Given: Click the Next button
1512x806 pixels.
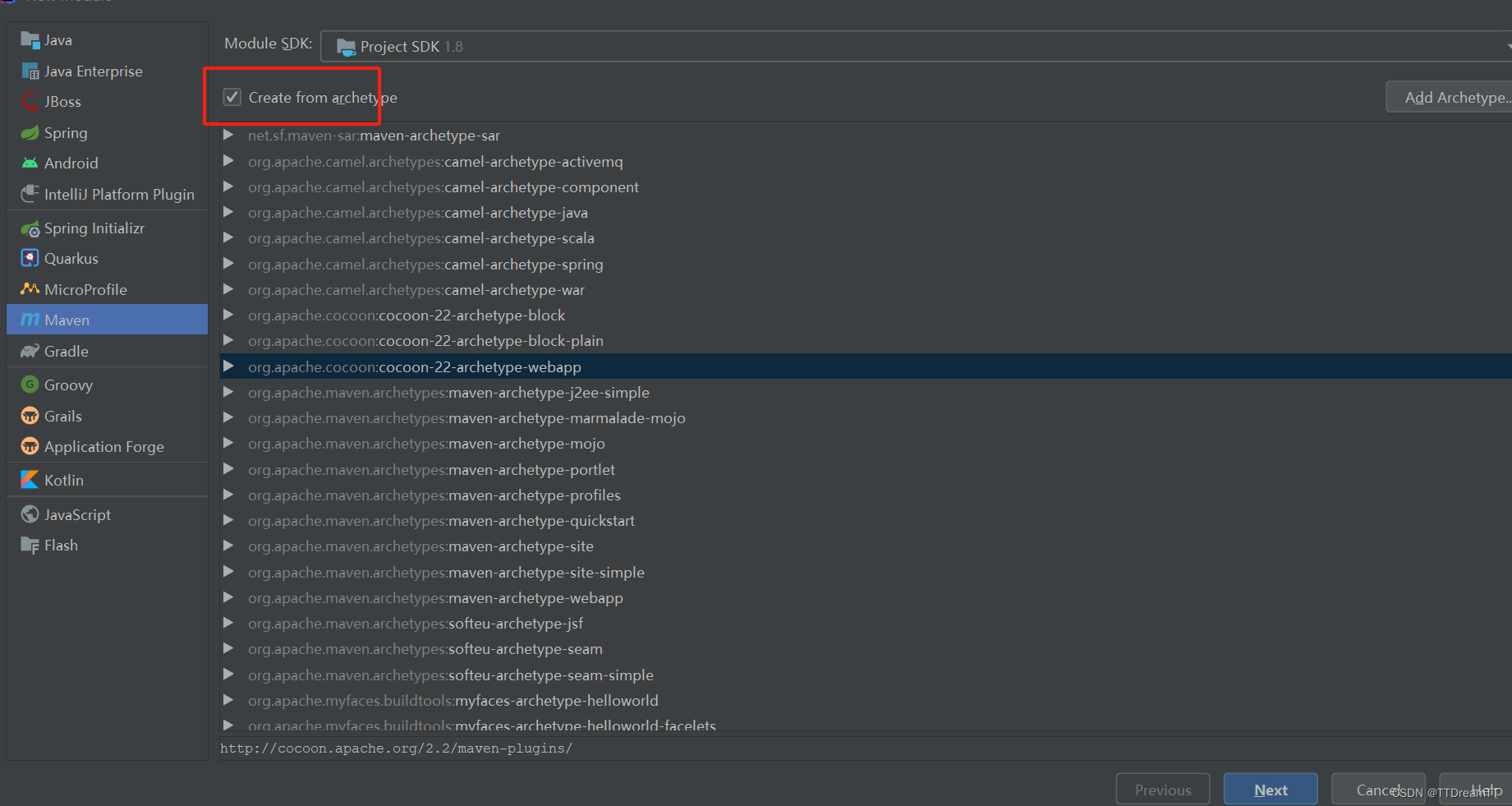Looking at the screenshot, I should click(x=1271, y=790).
